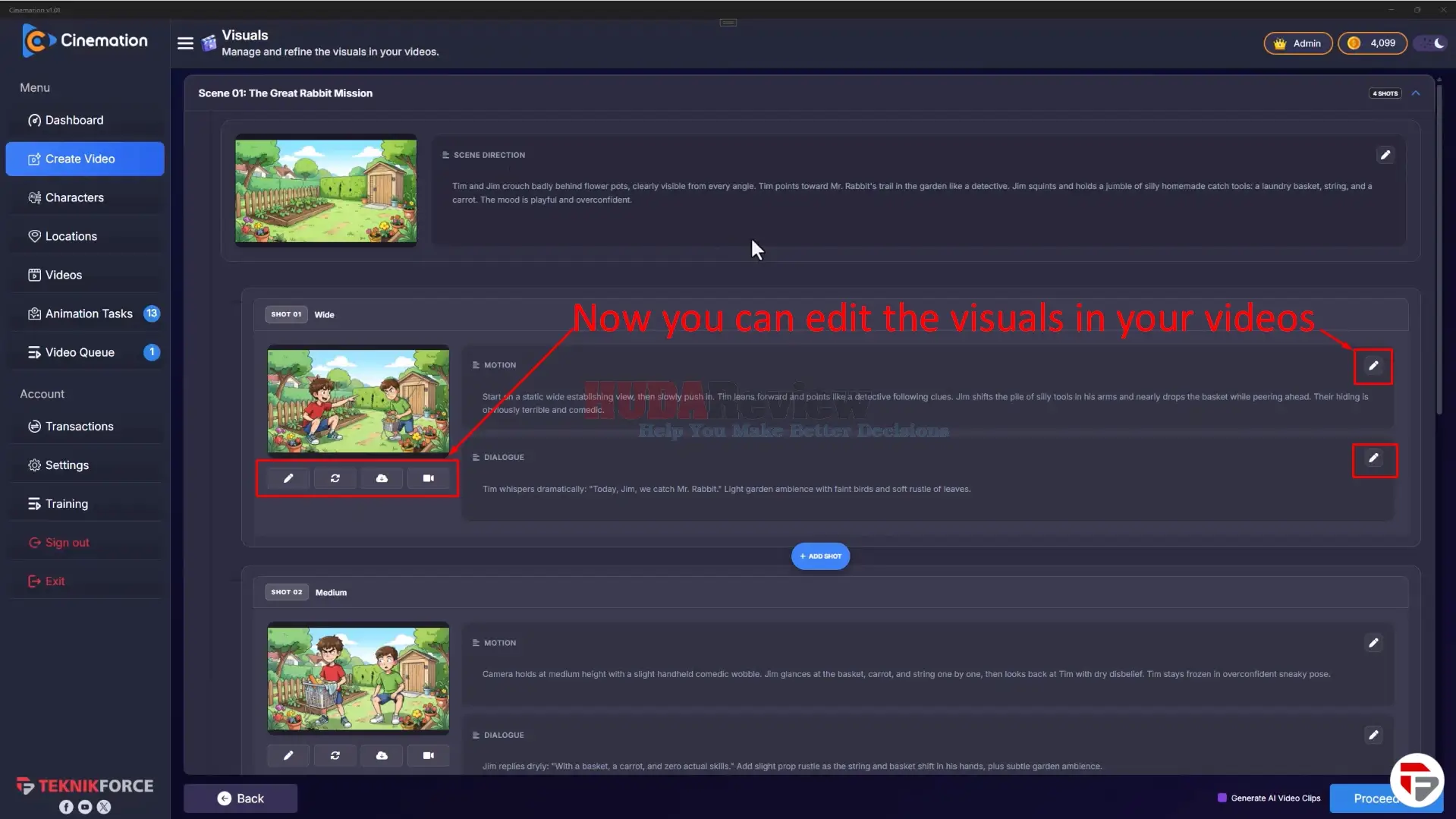This screenshot has height=819, width=1456.
Task: Click the Add Shot button
Action: tap(820, 556)
